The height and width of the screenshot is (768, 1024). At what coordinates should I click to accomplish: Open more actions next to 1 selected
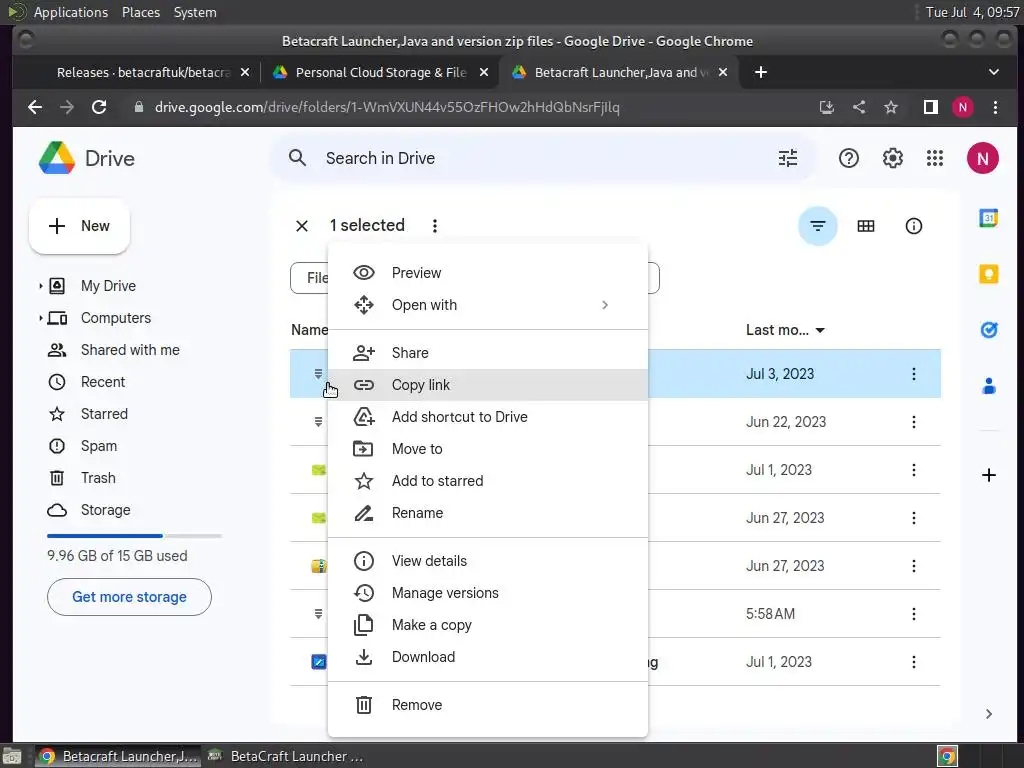pos(434,226)
